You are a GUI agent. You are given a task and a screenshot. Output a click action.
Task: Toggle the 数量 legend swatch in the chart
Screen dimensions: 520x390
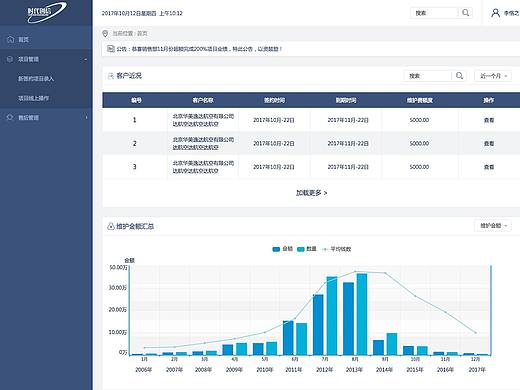coord(301,249)
